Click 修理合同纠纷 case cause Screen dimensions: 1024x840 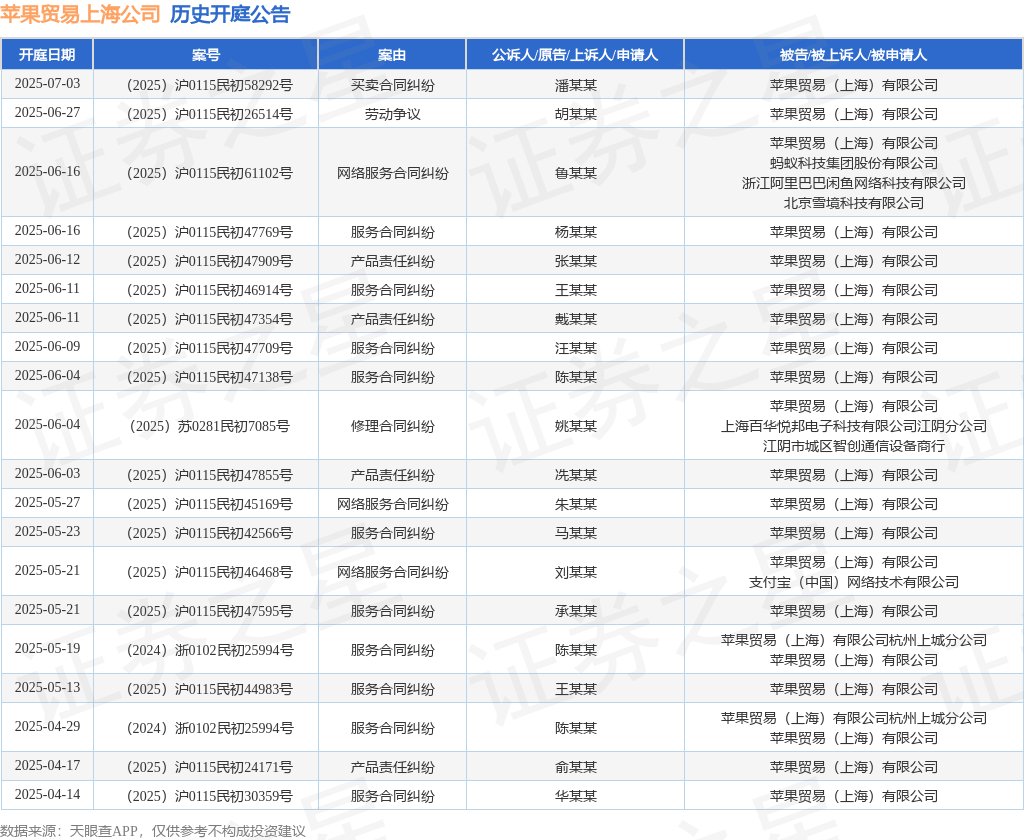click(x=392, y=427)
